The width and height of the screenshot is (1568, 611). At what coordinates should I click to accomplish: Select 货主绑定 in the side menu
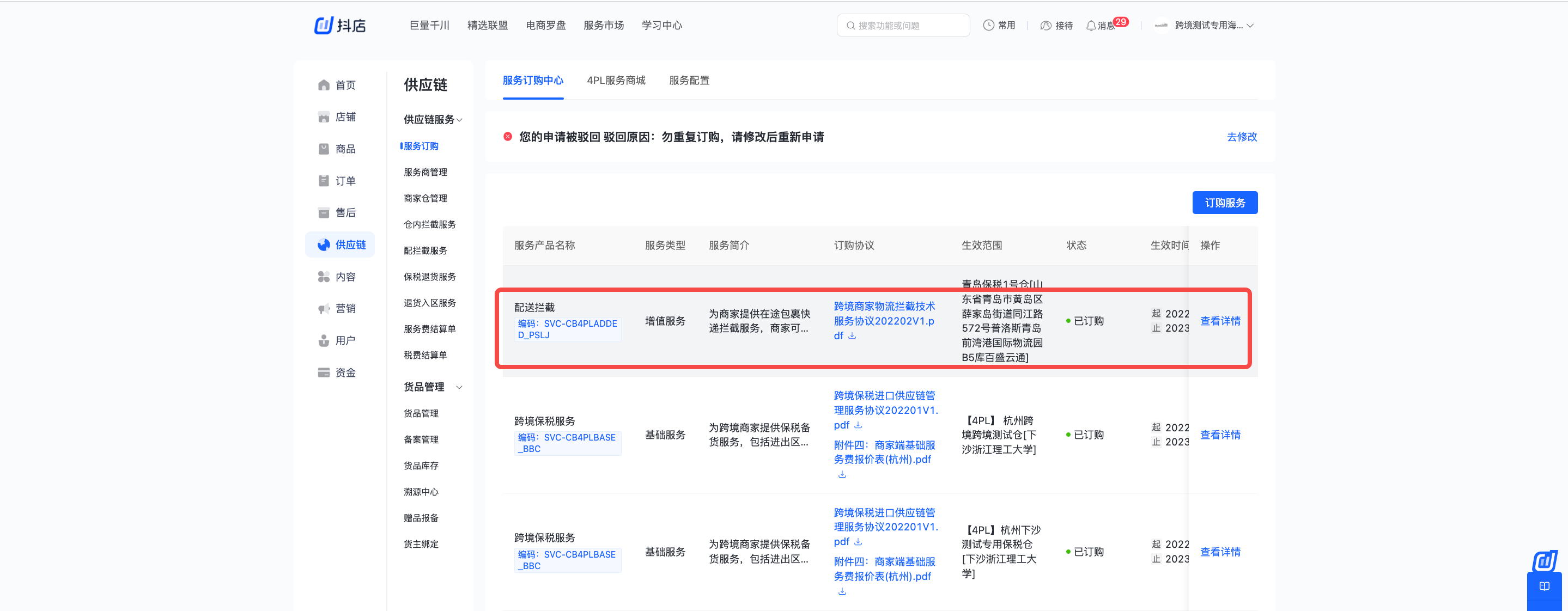click(421, 544)
